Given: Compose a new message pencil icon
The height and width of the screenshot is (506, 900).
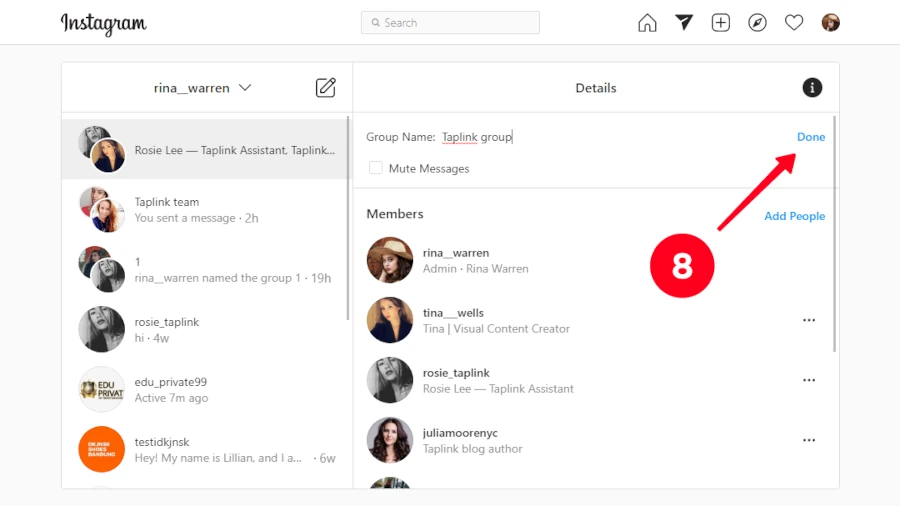Looking at the screenshot, I should (326, 88).
